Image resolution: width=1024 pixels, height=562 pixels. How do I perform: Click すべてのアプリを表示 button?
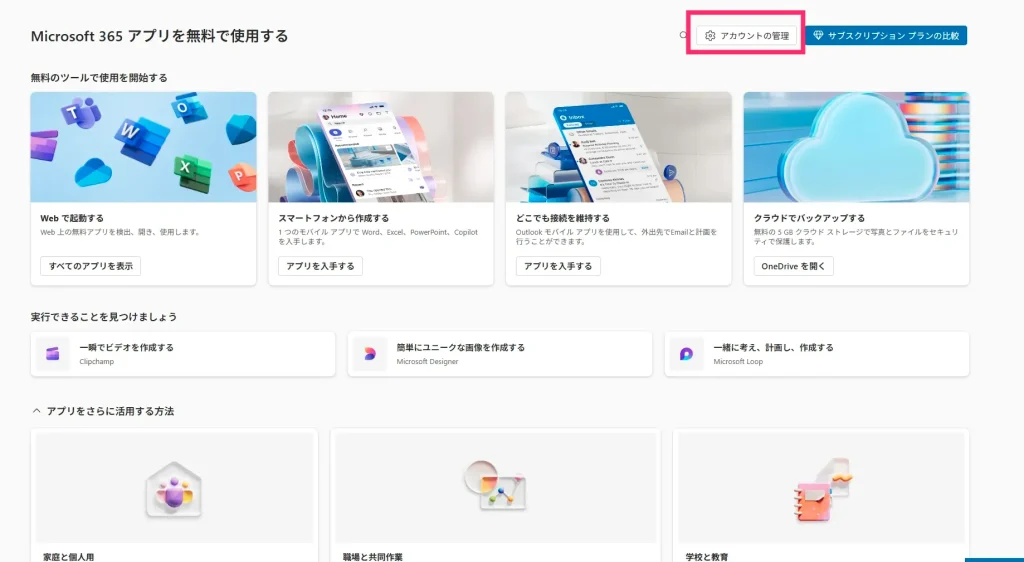click(91, 266)
